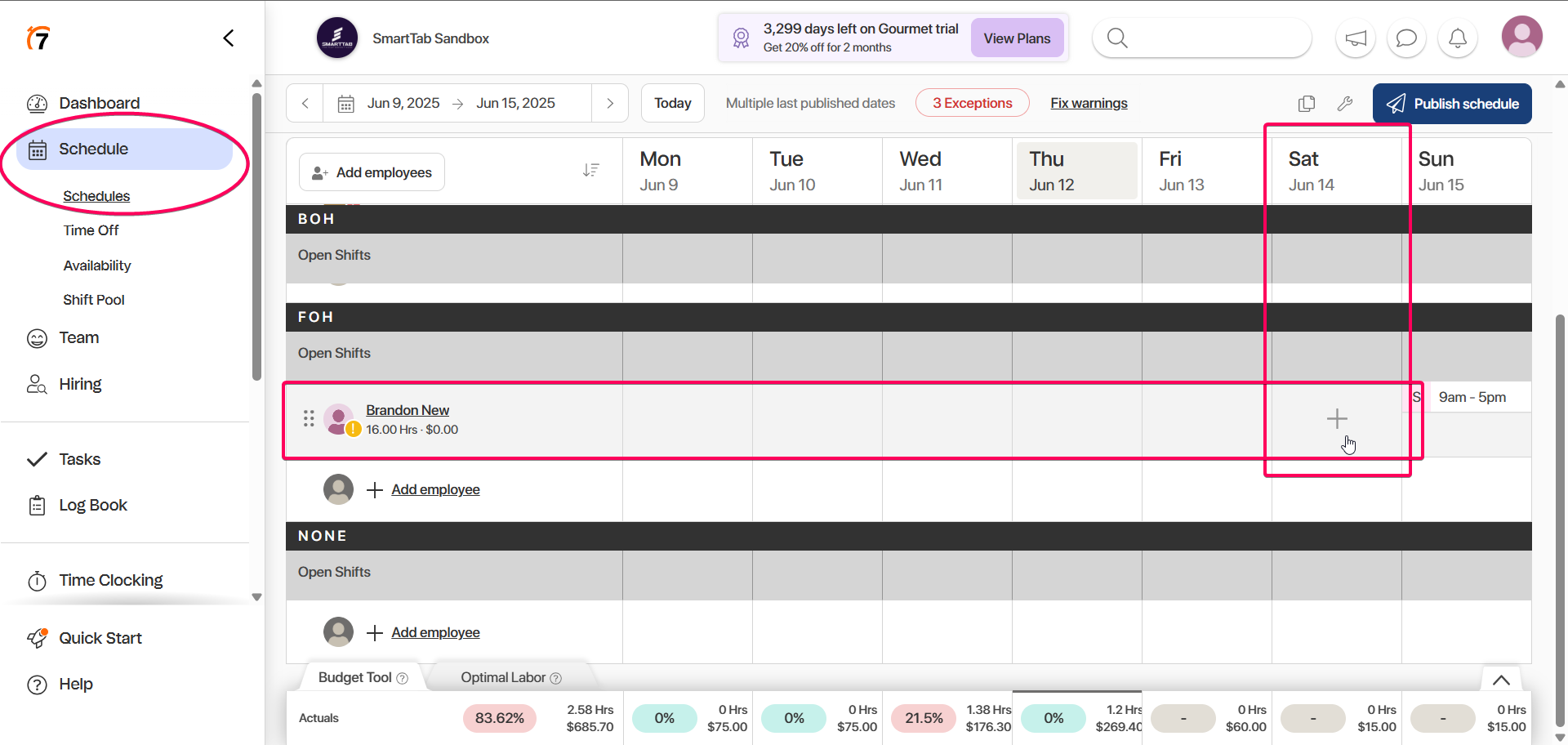
Task: Add shift for Brandon on Saturday
Action: (1336, 419)
